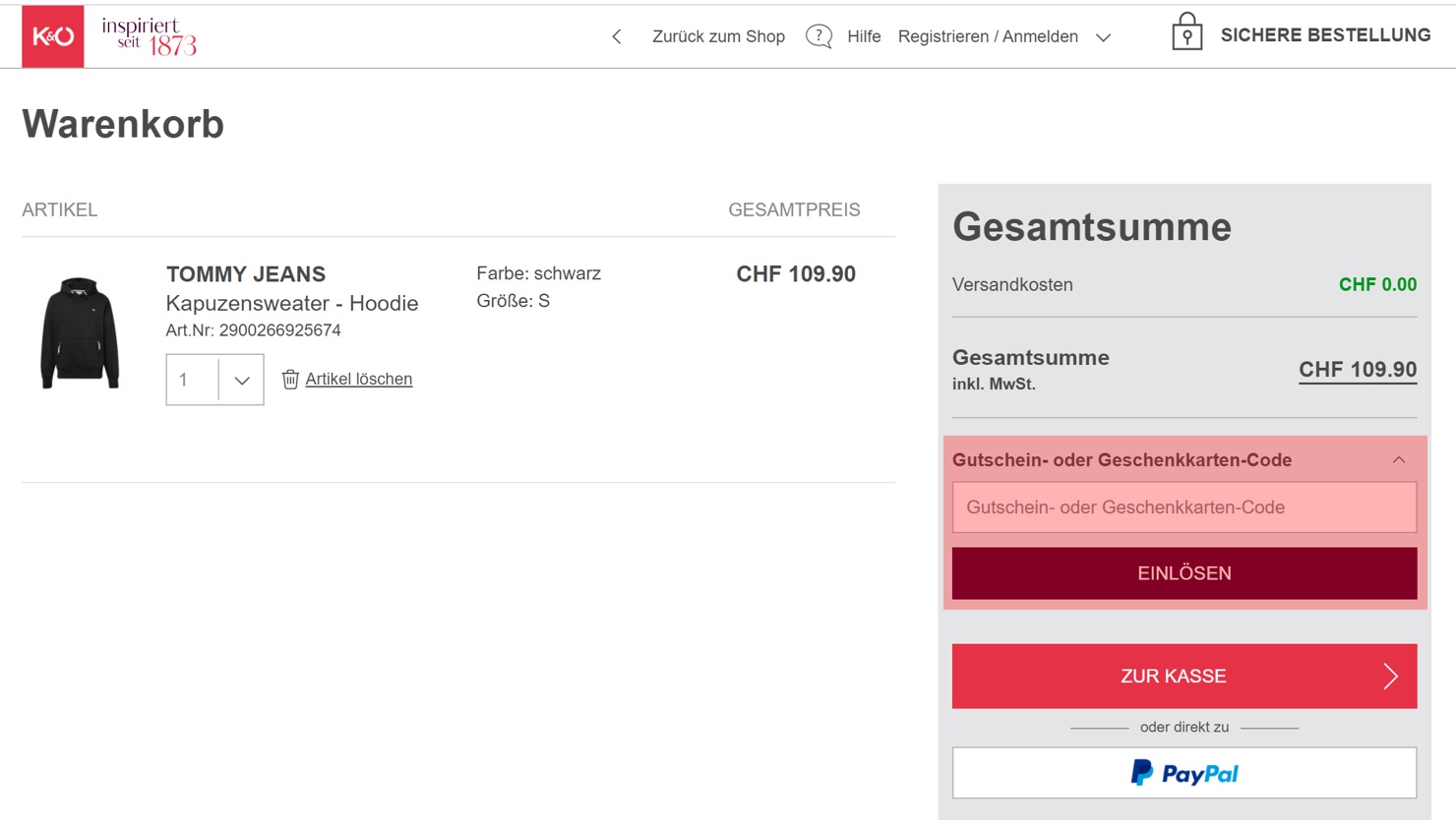
Task: Click item price CHF 109.90
Action: pos(796,274)
